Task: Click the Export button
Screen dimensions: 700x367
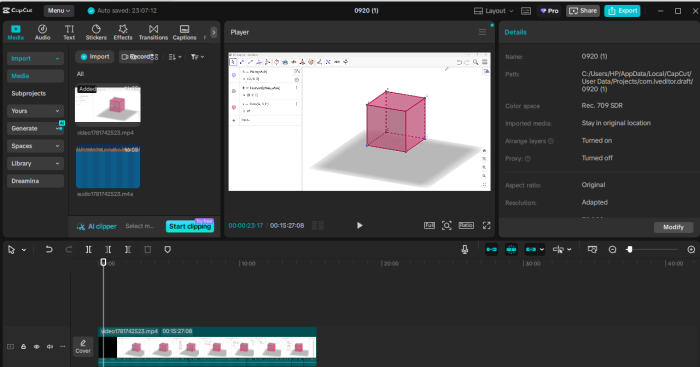Action: (x=622, y=11)
